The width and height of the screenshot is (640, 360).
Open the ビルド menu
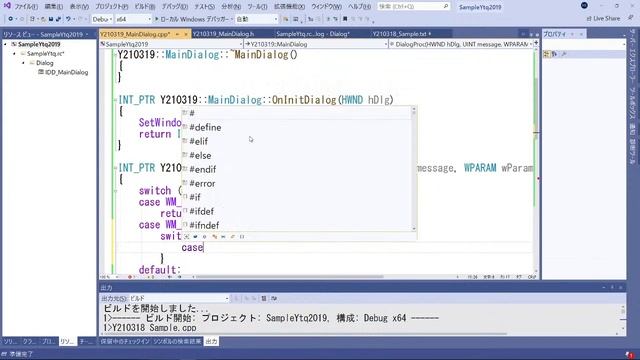pyautogui.click(x=144, y=7)
